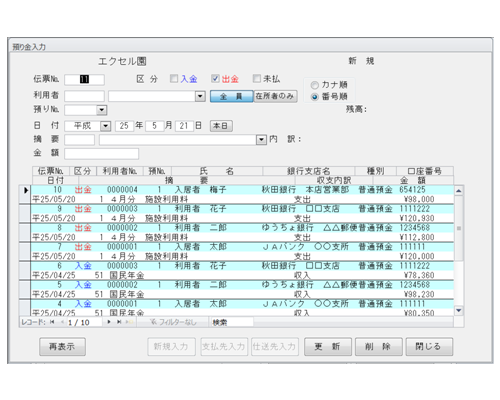Check the 未払 checkbox

click(256, 78)
